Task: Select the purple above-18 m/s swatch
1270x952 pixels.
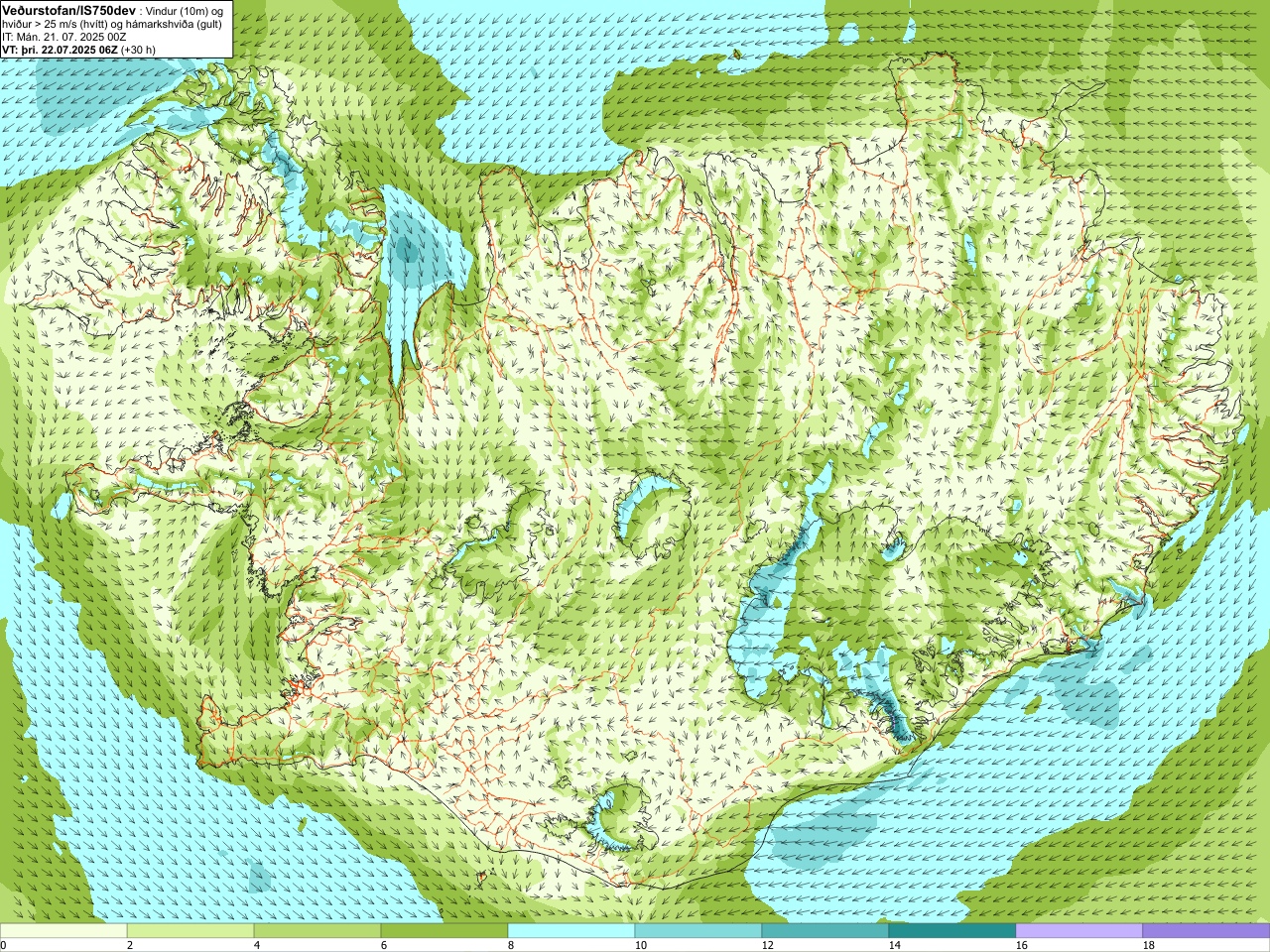Action: [x=1206, y=931]
